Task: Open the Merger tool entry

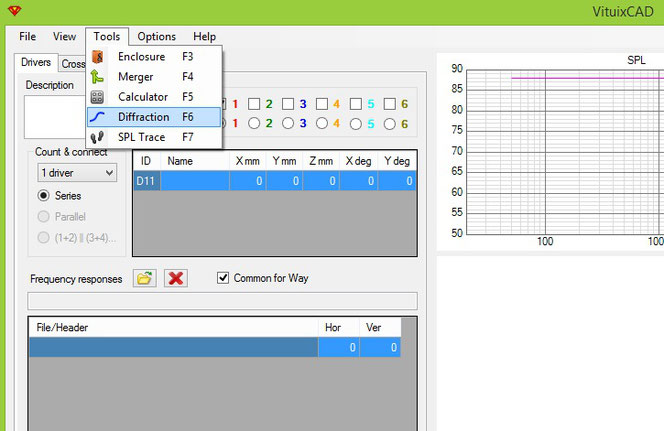Action: coord(154,77)
